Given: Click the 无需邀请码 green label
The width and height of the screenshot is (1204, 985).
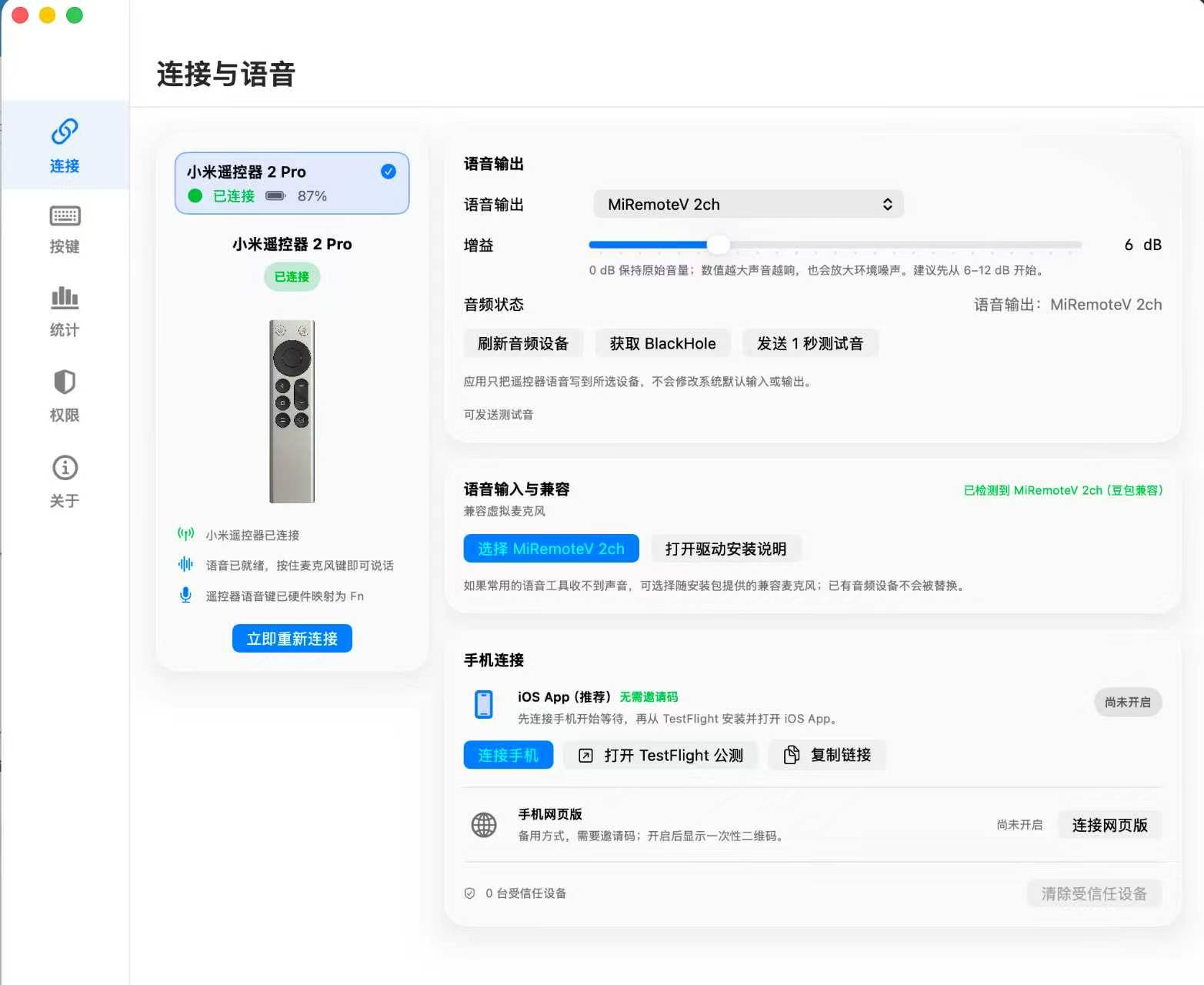Looking at the screenshot, I should point(649,696).
